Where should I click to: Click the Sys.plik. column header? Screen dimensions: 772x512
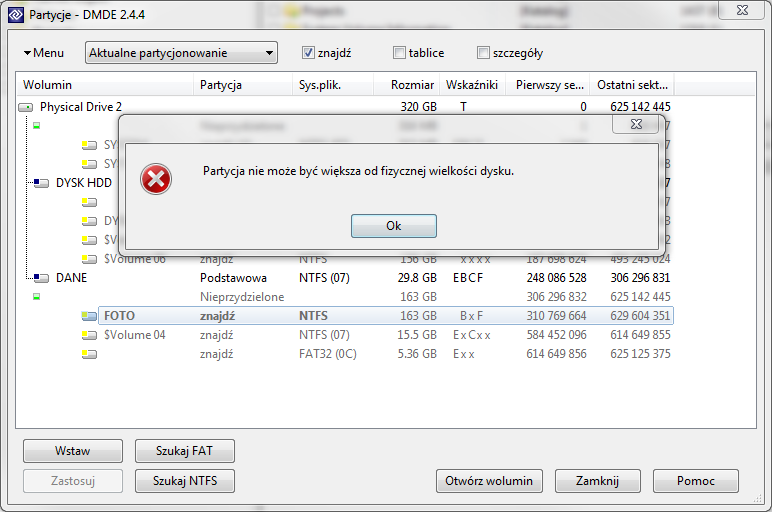click(333, 85)
